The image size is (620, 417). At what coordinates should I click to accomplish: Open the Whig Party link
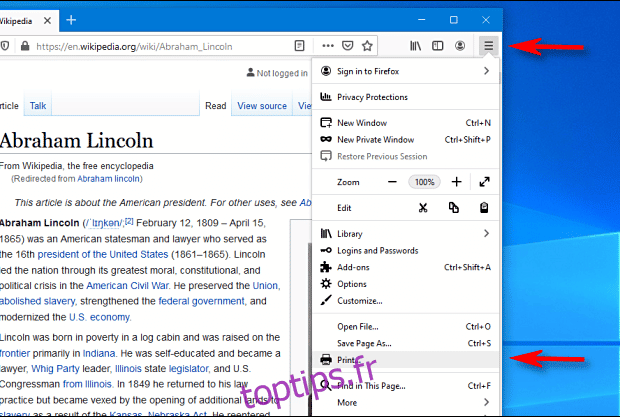55,368
